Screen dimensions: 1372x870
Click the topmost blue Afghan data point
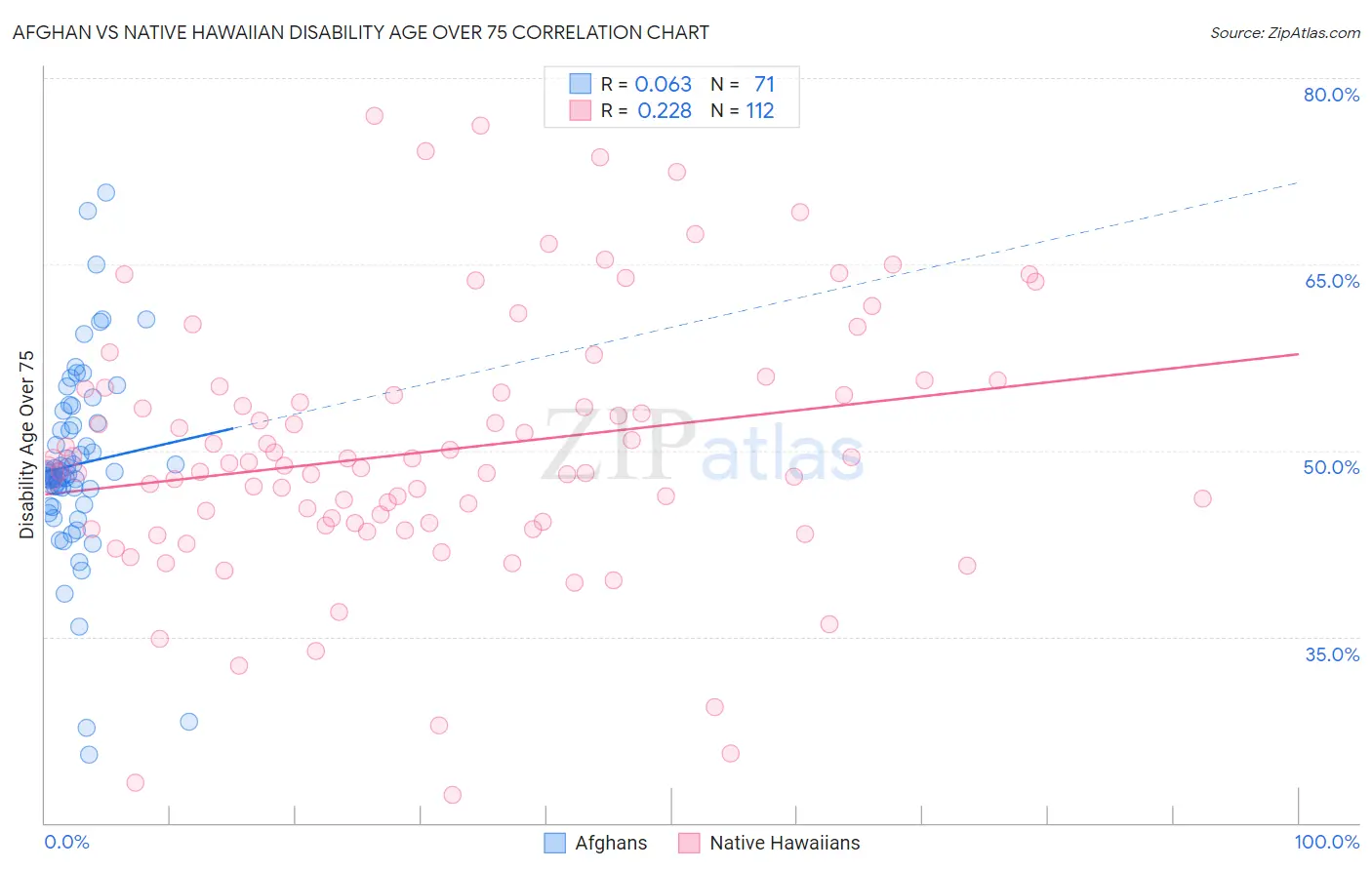click(x=105, y=193)
